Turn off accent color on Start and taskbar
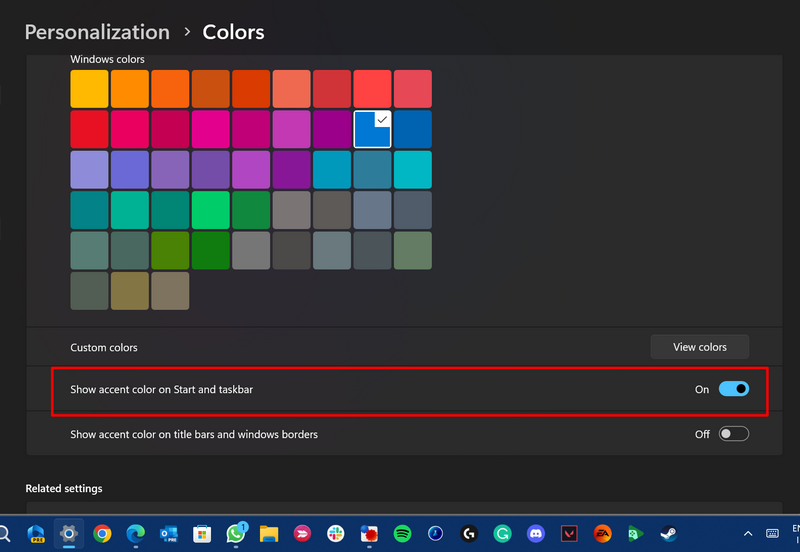The image size is (800, 552). (x=733, y=389)
